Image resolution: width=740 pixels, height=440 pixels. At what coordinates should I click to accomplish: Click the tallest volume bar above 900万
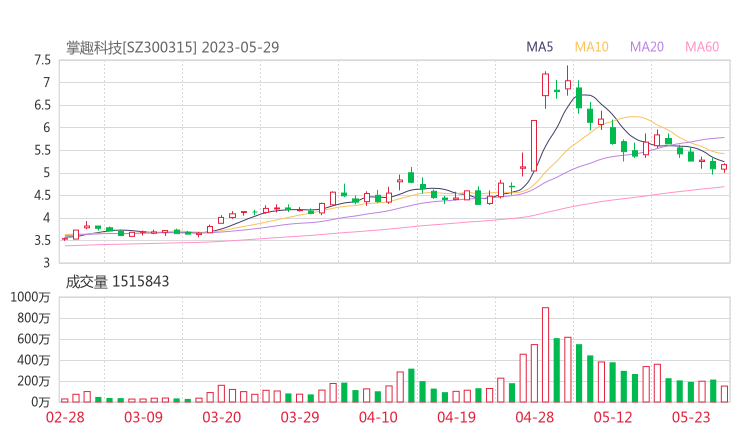[546, 355]
